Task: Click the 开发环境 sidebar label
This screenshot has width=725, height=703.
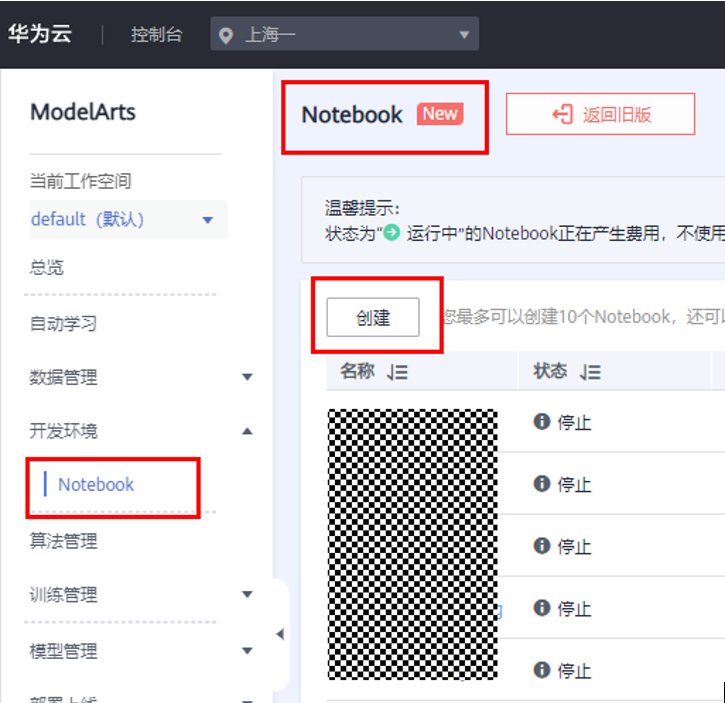Action: point(63,431)
